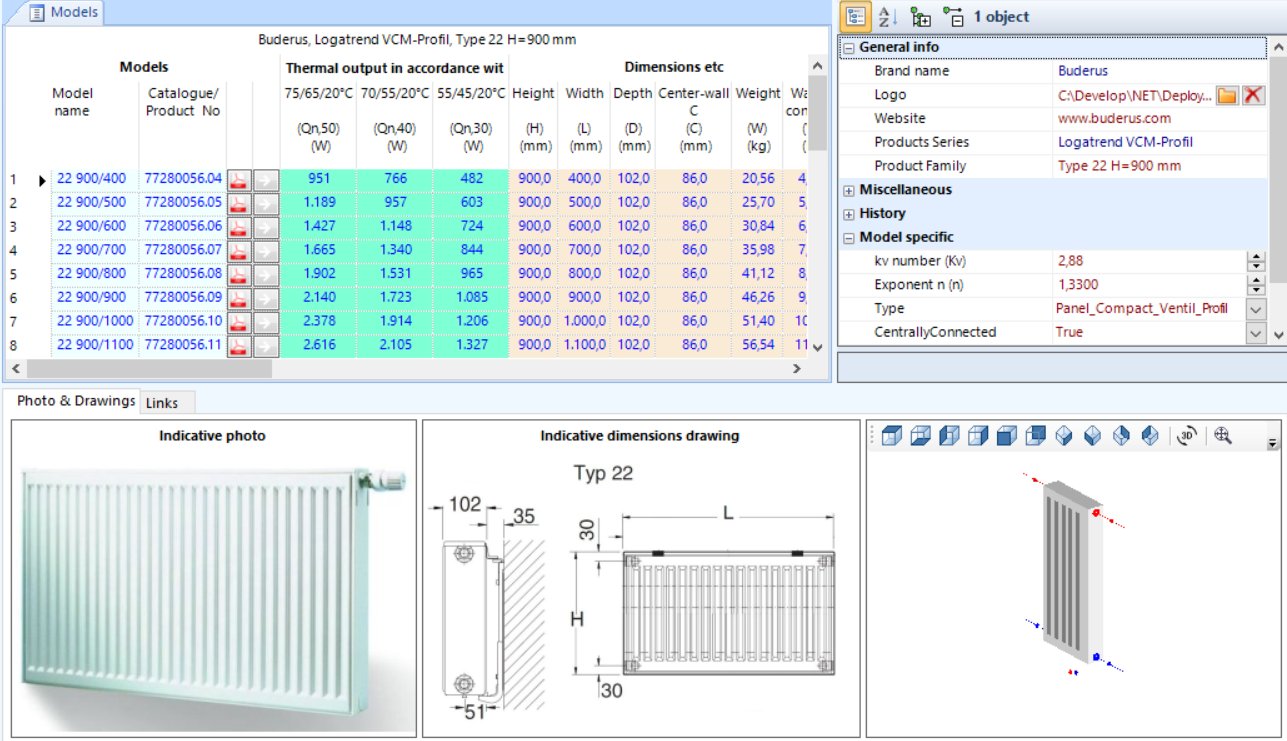Image resolution: width=1287 pixels, height=741 pixels.
Task: Expand the Miscellaneous properties group
Action: tap(848, 189)
